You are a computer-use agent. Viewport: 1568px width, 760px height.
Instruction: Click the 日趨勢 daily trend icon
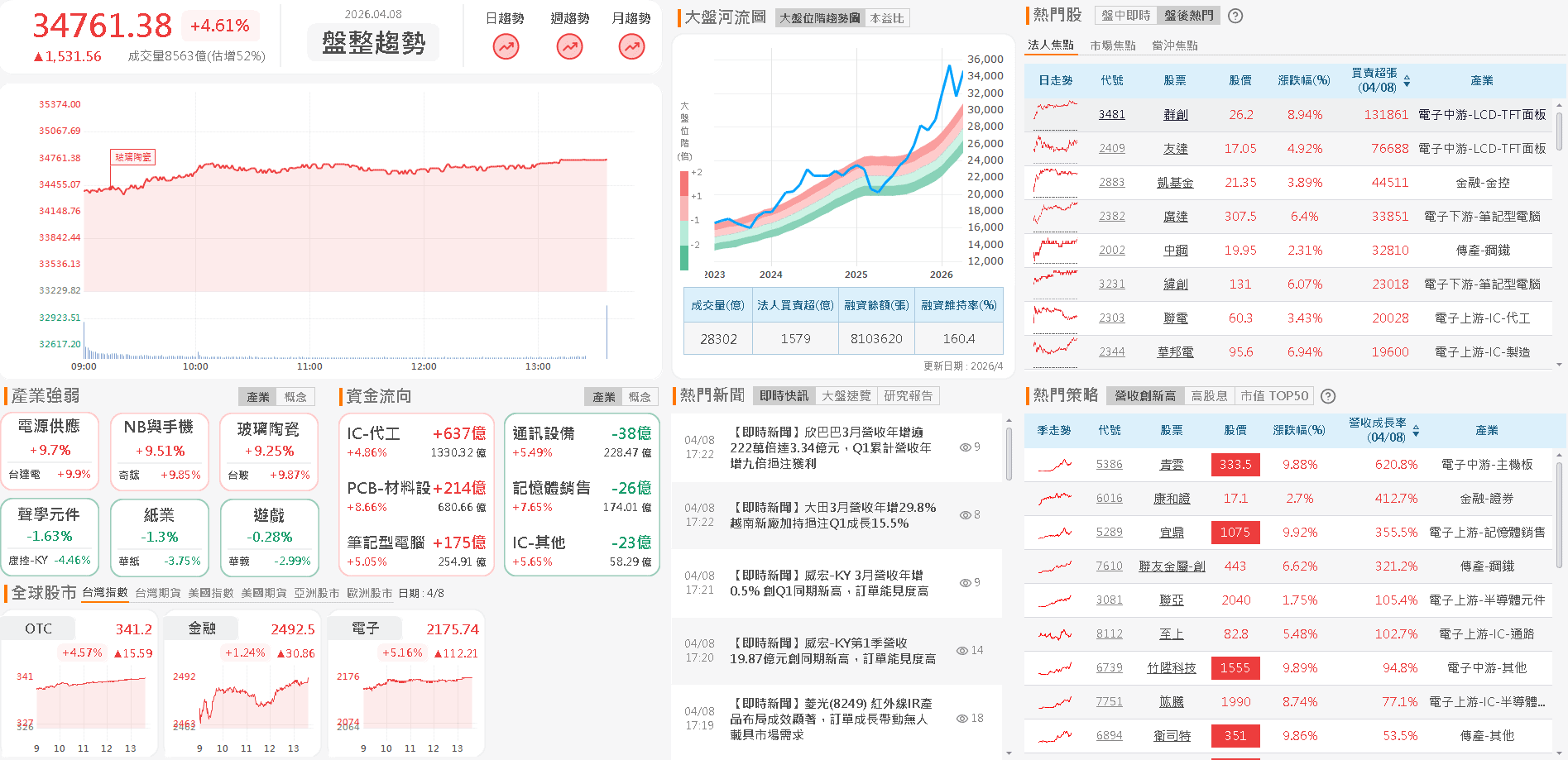pos(505,47)
